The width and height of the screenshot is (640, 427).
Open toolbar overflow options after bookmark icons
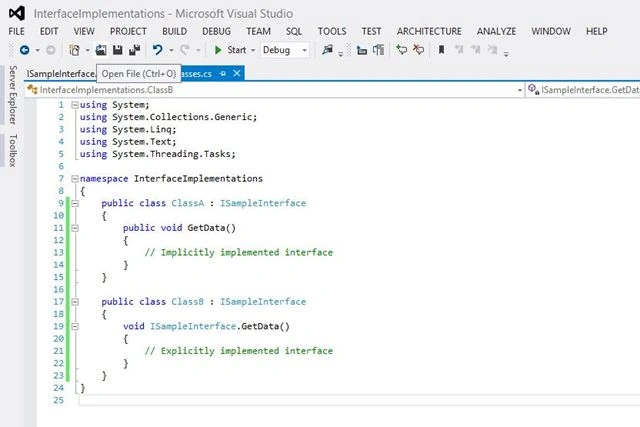point(506,53)
